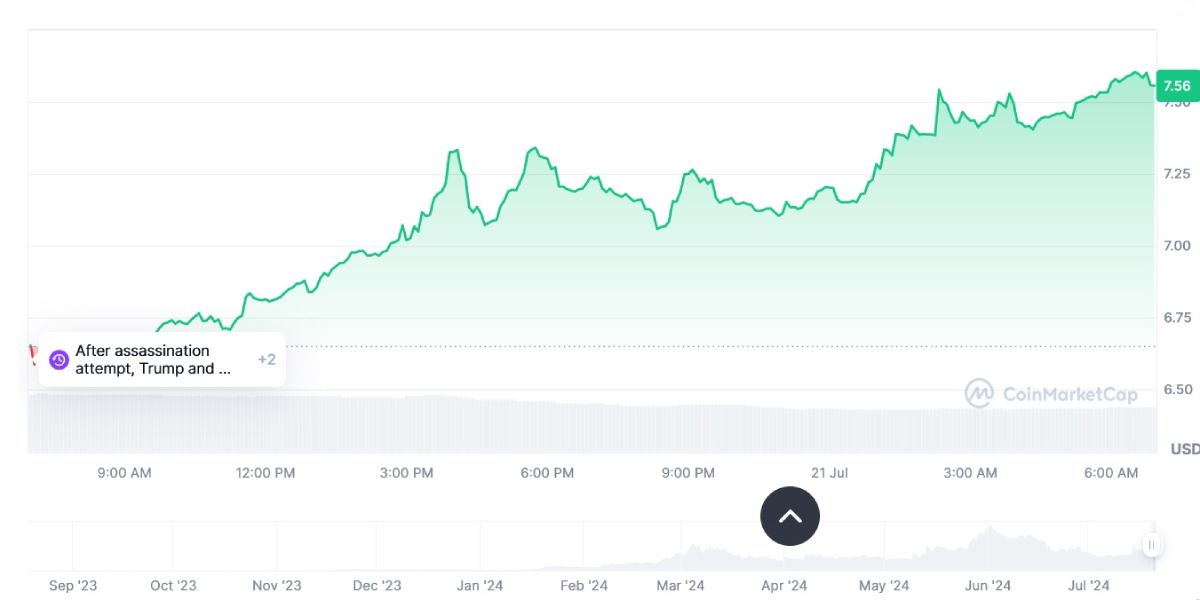The width and height of the screenshot is (1200, 600).
Task: Select Mar '24 on the range timeline
Action: coord(680,586)
